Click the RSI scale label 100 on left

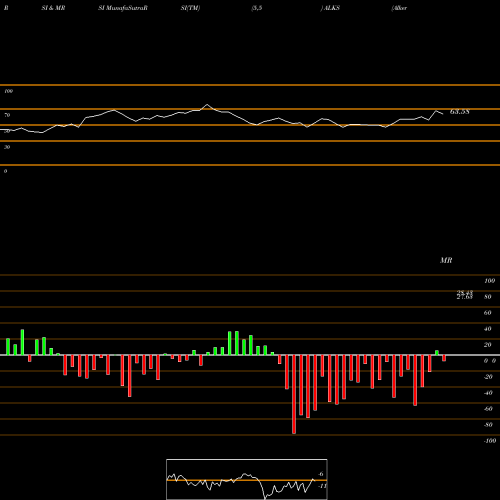[x=8, y=91]
